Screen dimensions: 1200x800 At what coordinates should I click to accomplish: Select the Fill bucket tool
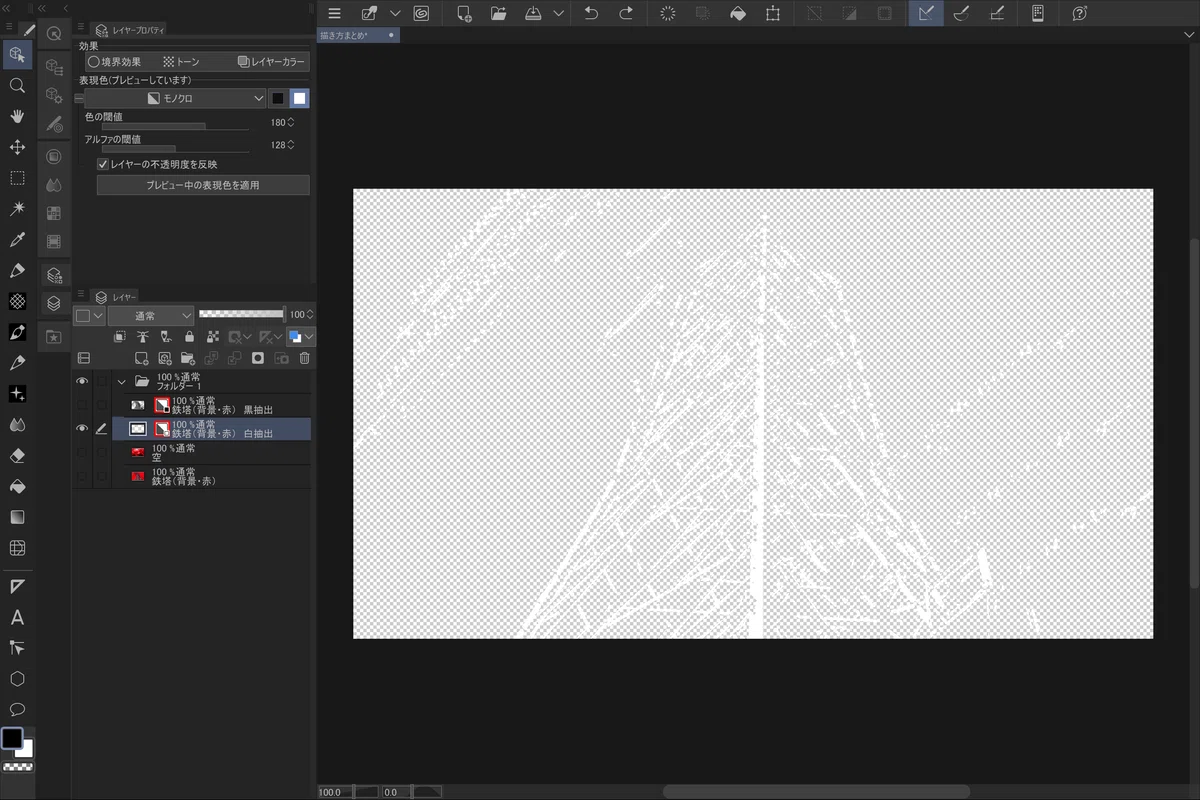pyautogui.click(x=17, y=486)
